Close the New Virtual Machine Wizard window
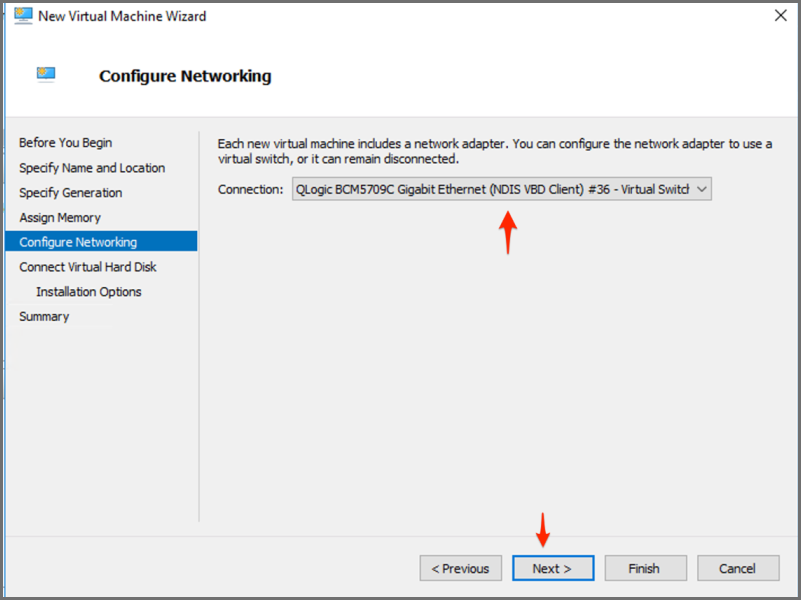This screenshot has height=600, width=801. point(779,16)
